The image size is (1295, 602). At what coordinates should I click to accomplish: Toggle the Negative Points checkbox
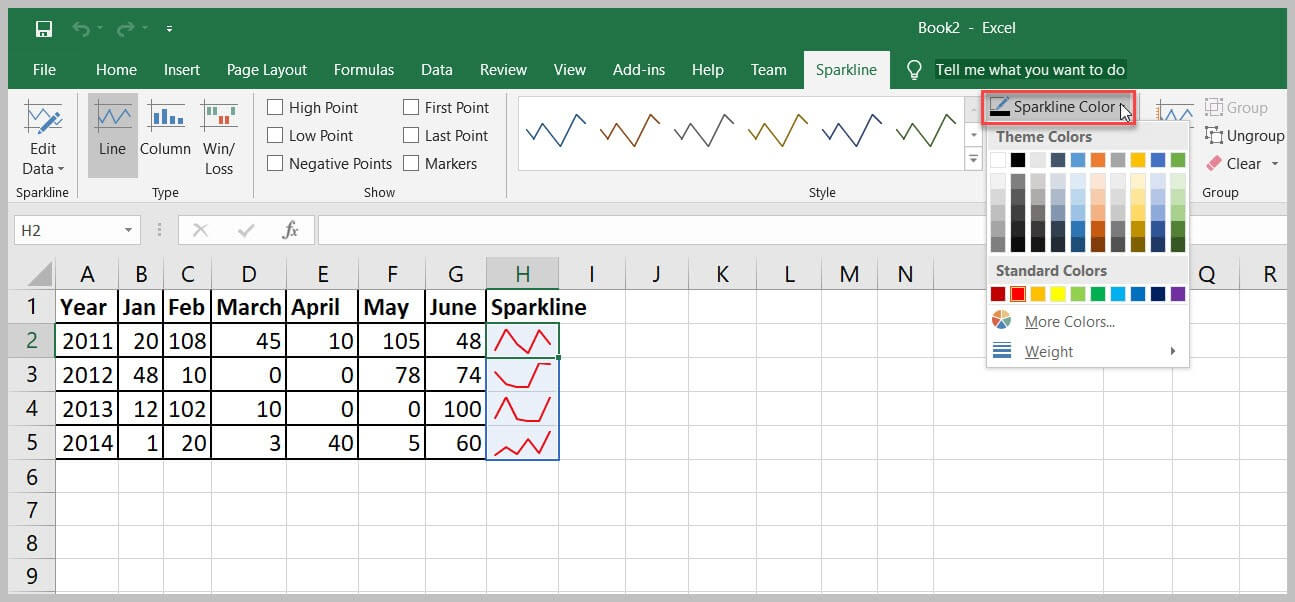[x=276, y=164]
